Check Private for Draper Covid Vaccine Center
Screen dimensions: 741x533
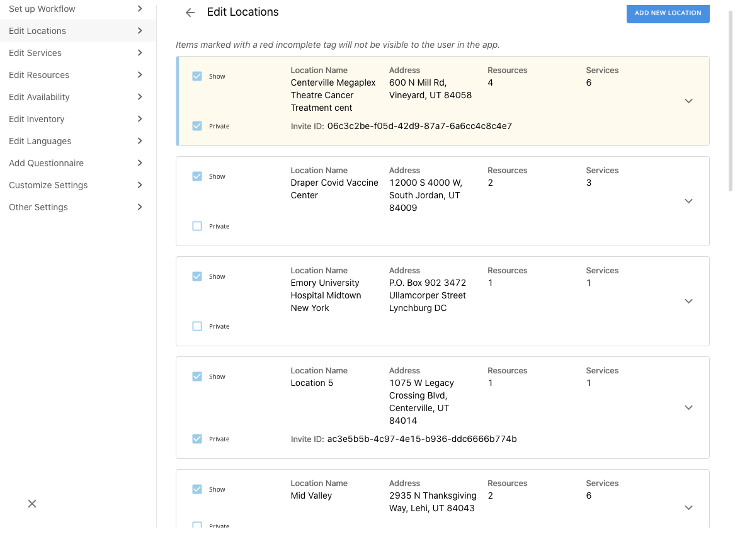tap(197, 226)
